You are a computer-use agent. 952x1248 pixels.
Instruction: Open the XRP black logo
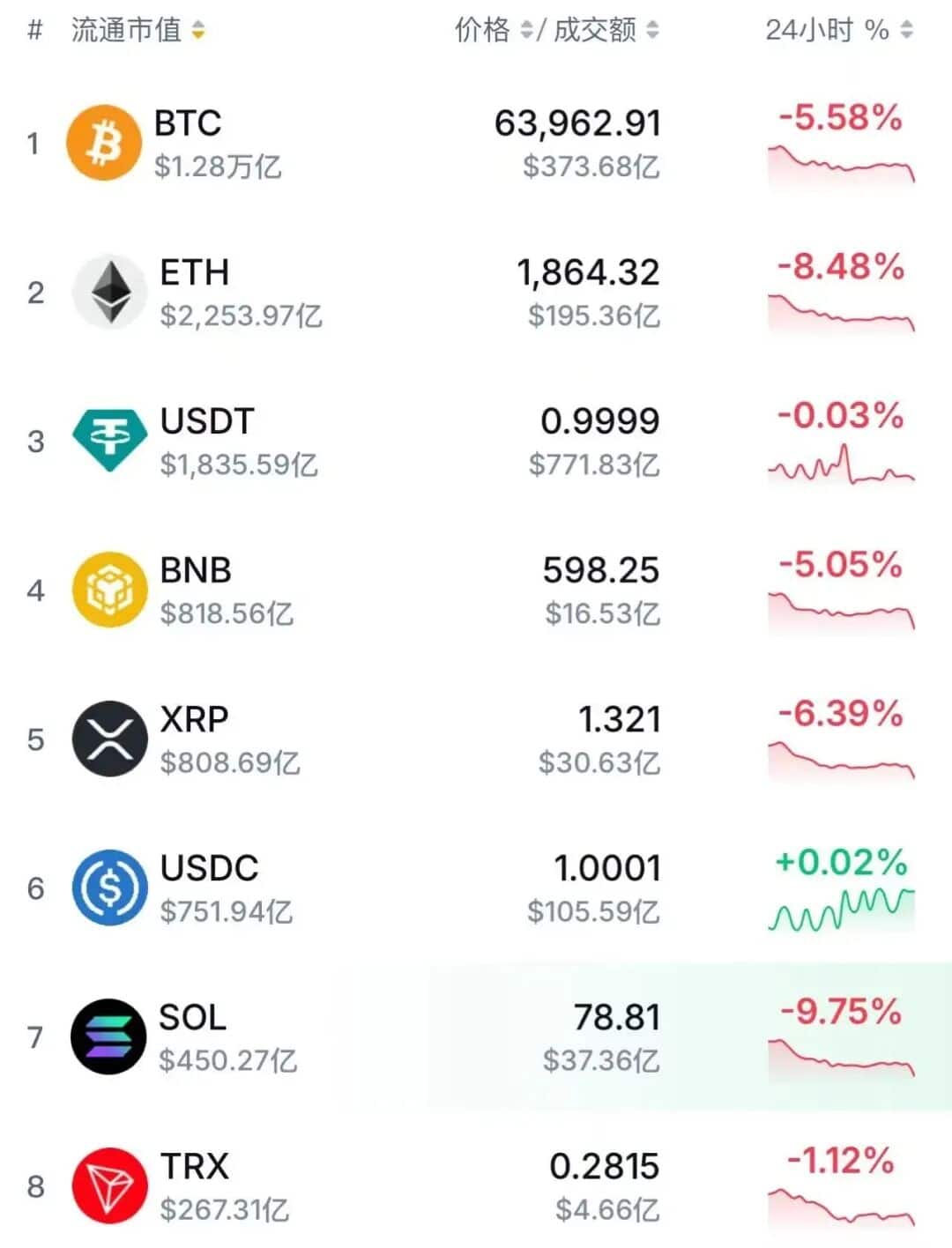(x=109, y=739)
